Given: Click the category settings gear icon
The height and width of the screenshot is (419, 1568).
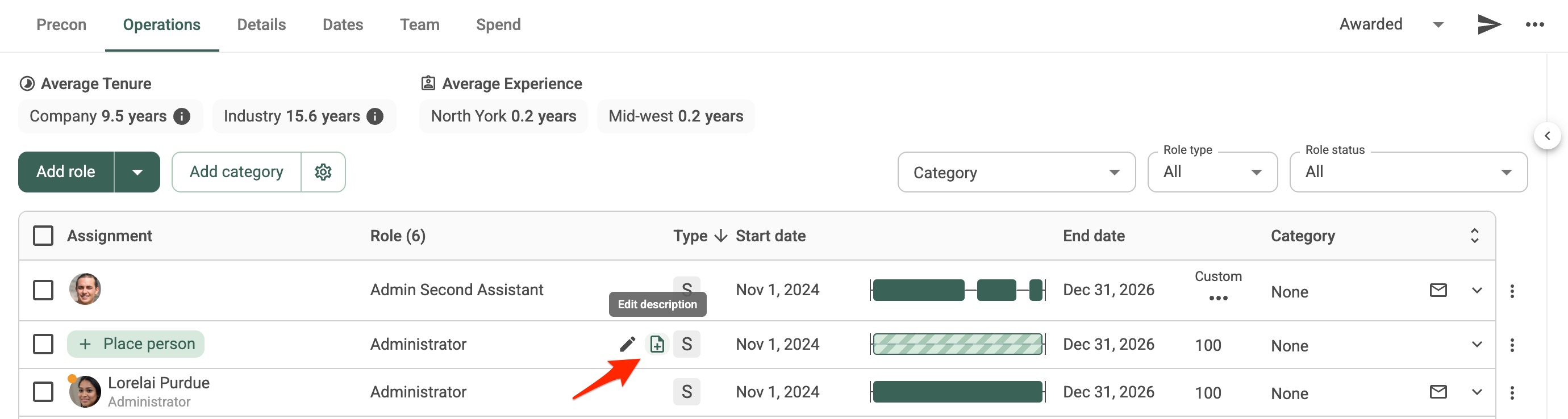Looking at the screenshot, I should 323,172.
